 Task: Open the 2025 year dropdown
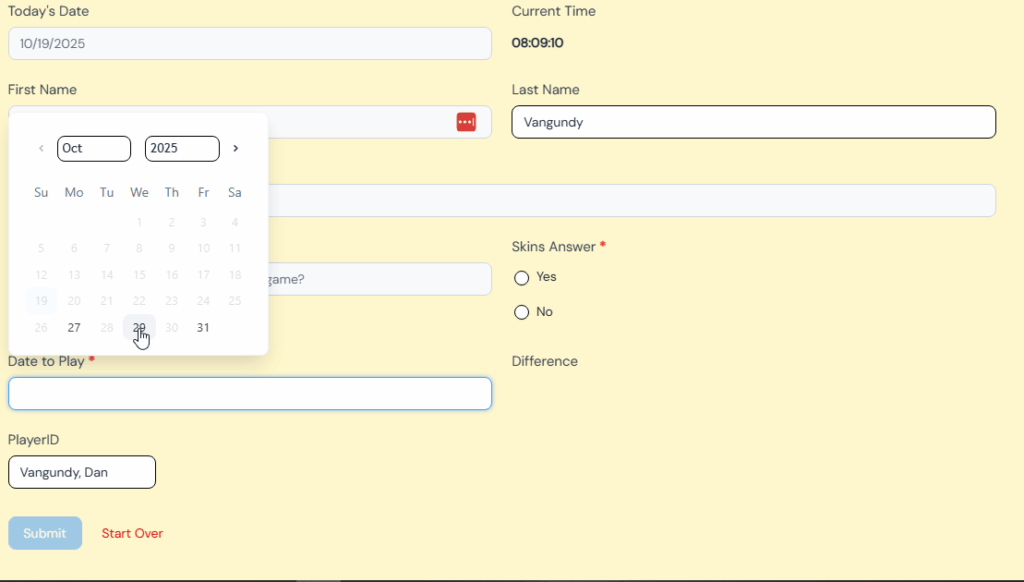(182, 149)
